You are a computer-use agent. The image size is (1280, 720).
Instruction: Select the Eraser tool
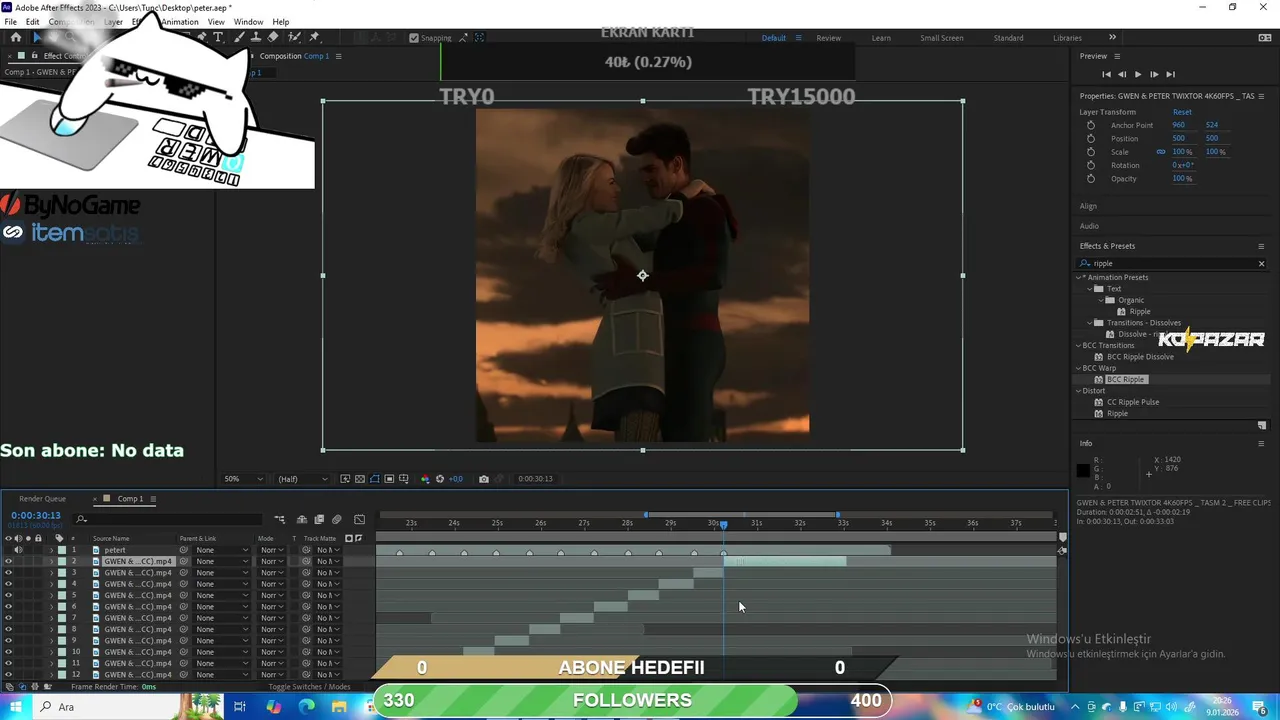coord(273,37)
